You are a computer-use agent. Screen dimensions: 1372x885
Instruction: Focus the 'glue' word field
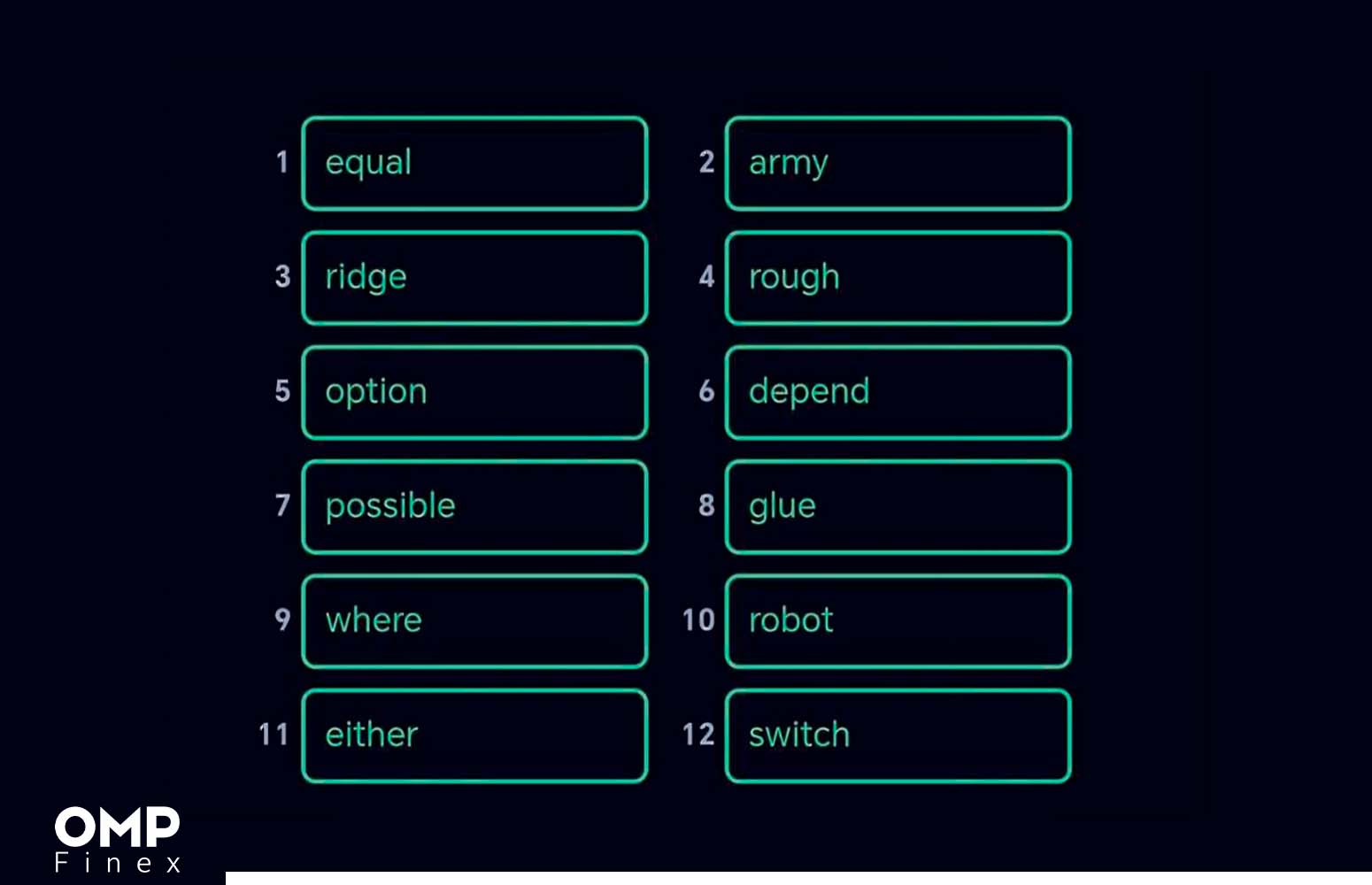pos(898,507)
